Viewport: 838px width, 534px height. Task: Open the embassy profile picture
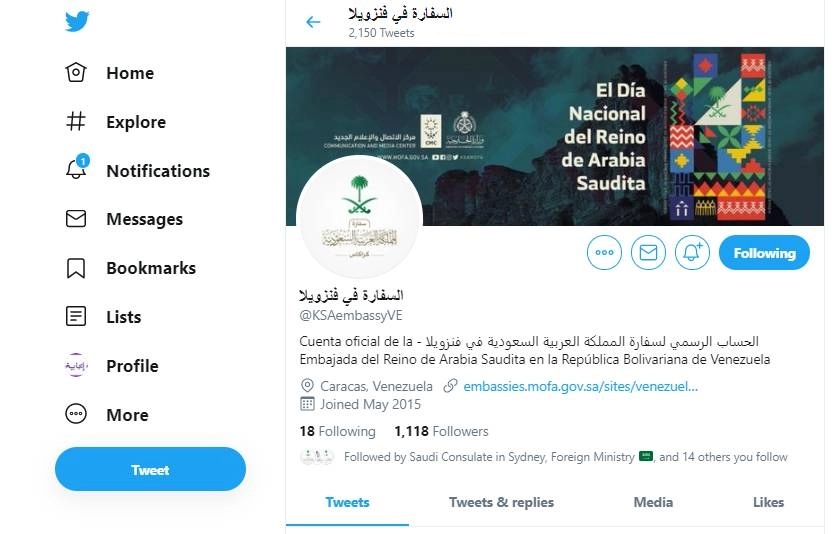(x=360, y=218)
